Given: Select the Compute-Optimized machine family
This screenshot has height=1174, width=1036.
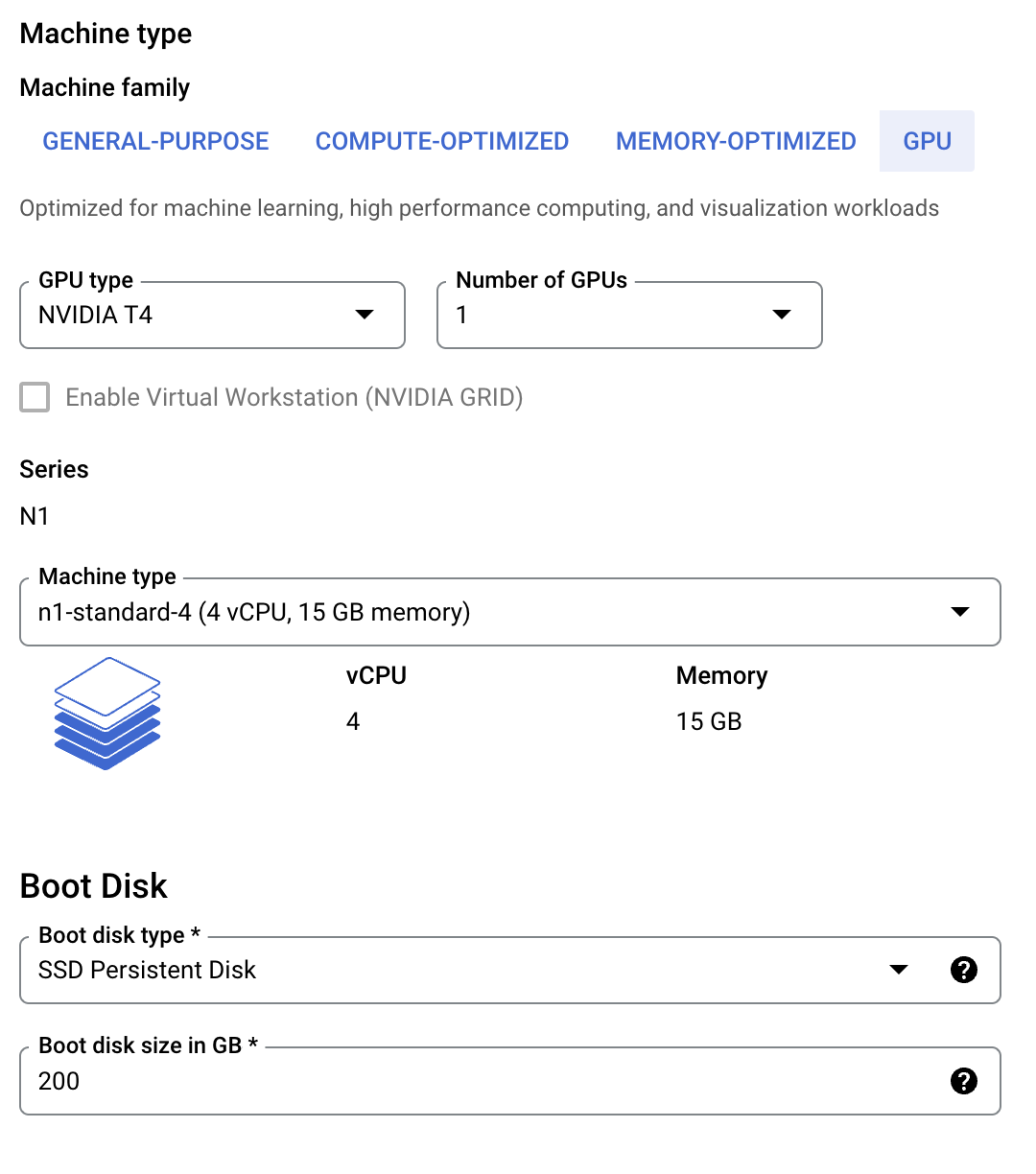Looking at the screenshot, I should (x=442, y=141).
